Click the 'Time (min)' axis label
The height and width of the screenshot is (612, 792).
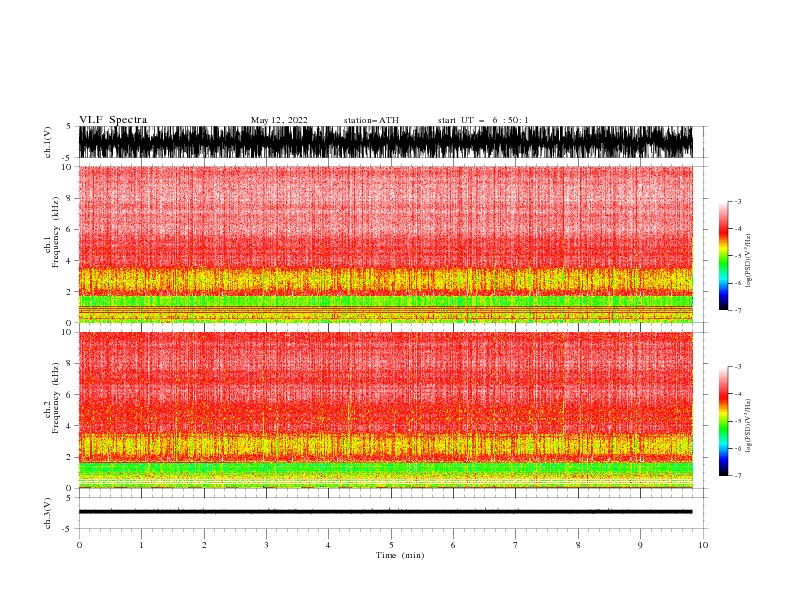400,555
